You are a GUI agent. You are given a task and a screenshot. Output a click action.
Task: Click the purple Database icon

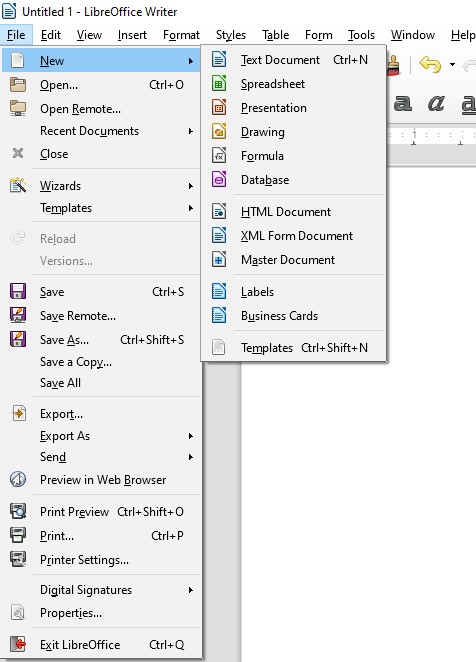click(219, 180)
